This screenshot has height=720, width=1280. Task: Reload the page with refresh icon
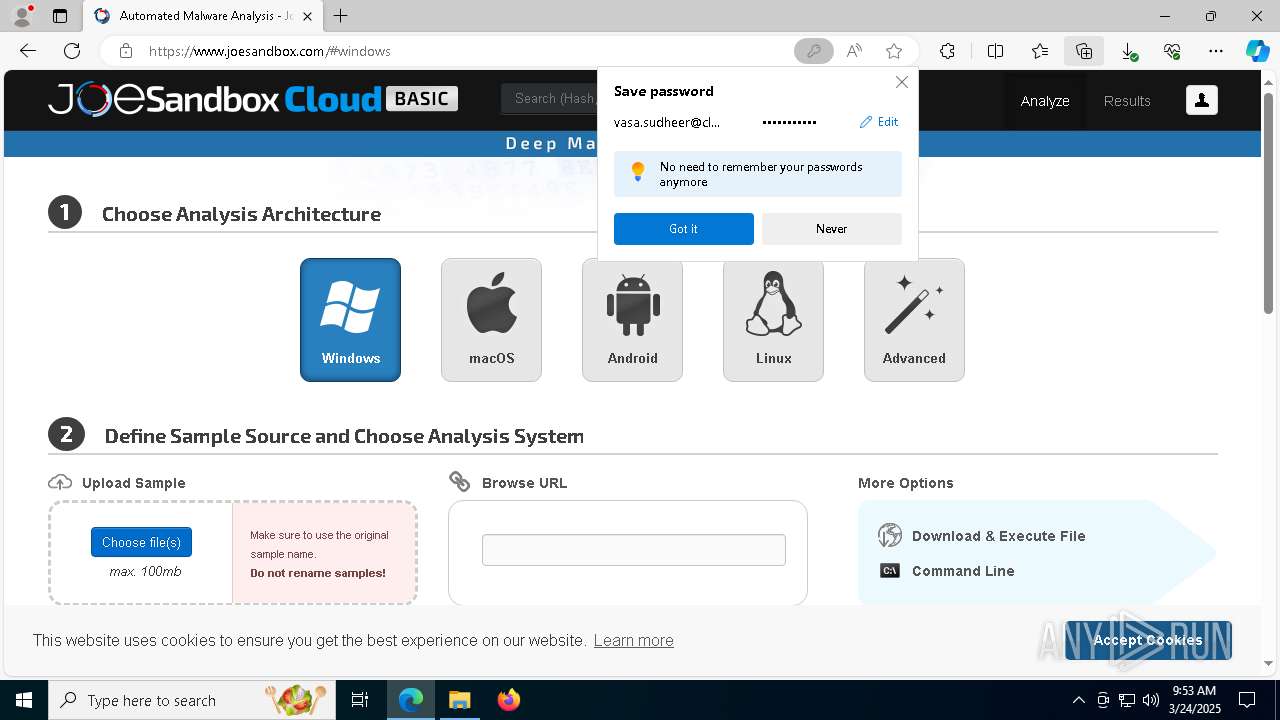click(x=72, y=51)
